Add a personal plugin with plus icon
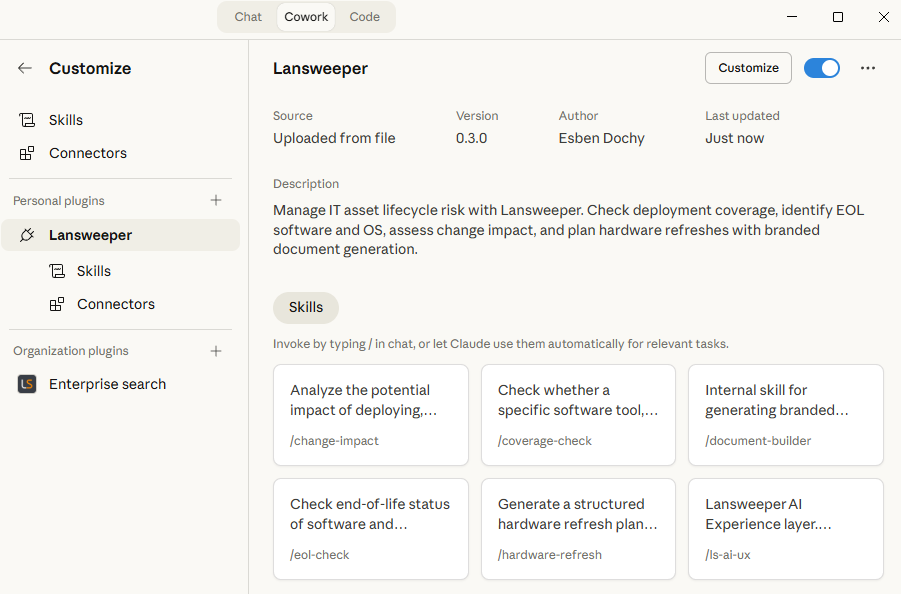The image size is (901, 594). [x=216, y=200]
